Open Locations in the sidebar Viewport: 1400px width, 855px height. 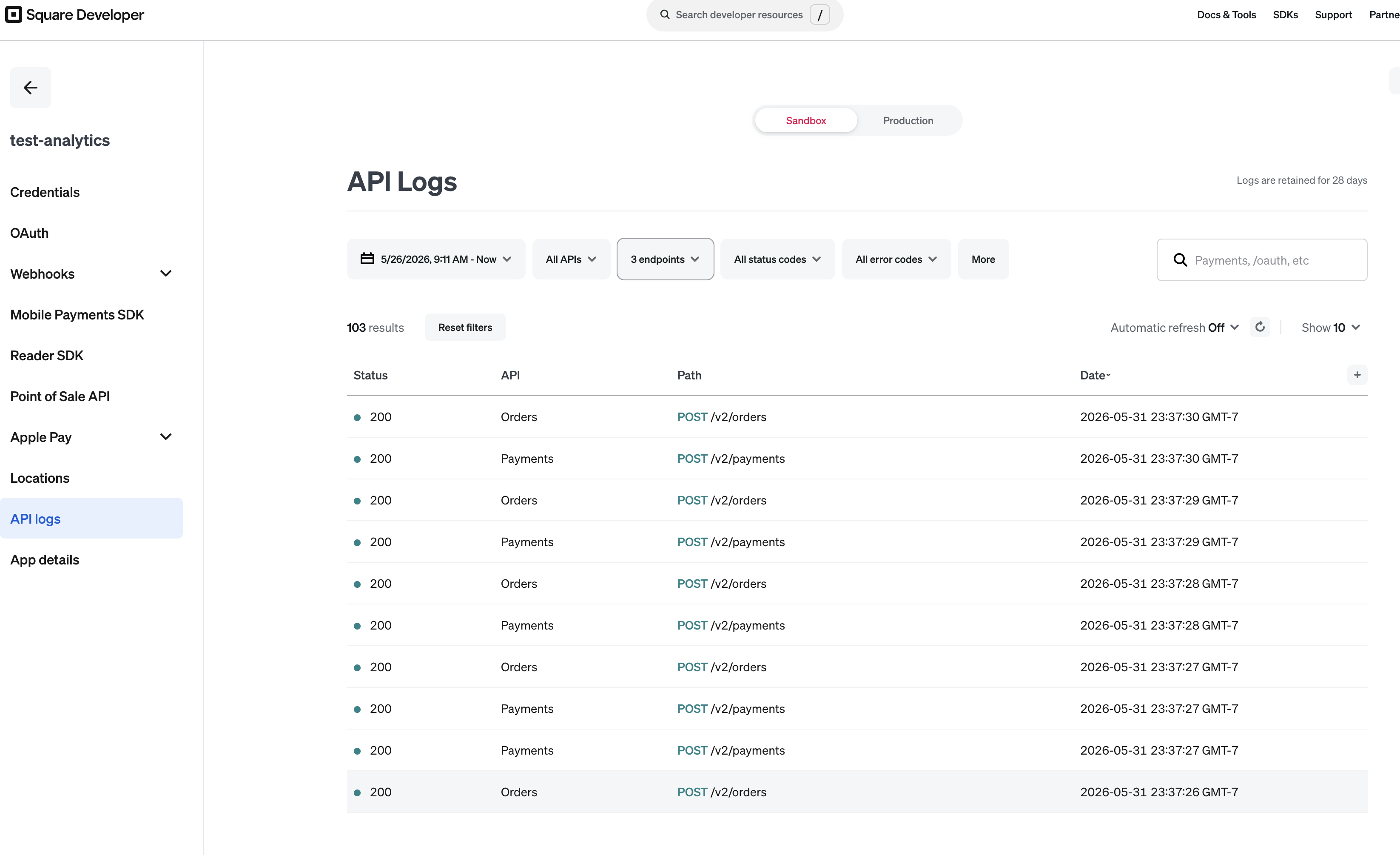click(40, 478)
